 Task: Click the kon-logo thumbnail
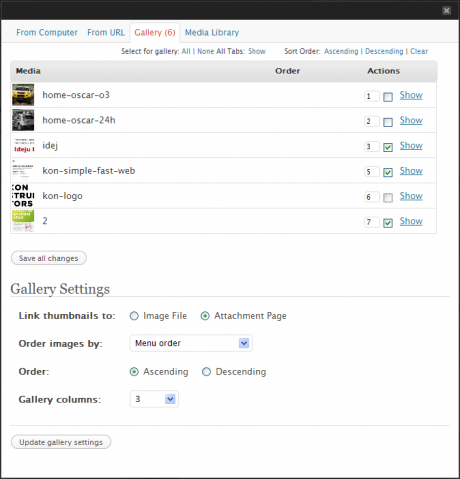(23, 196)
